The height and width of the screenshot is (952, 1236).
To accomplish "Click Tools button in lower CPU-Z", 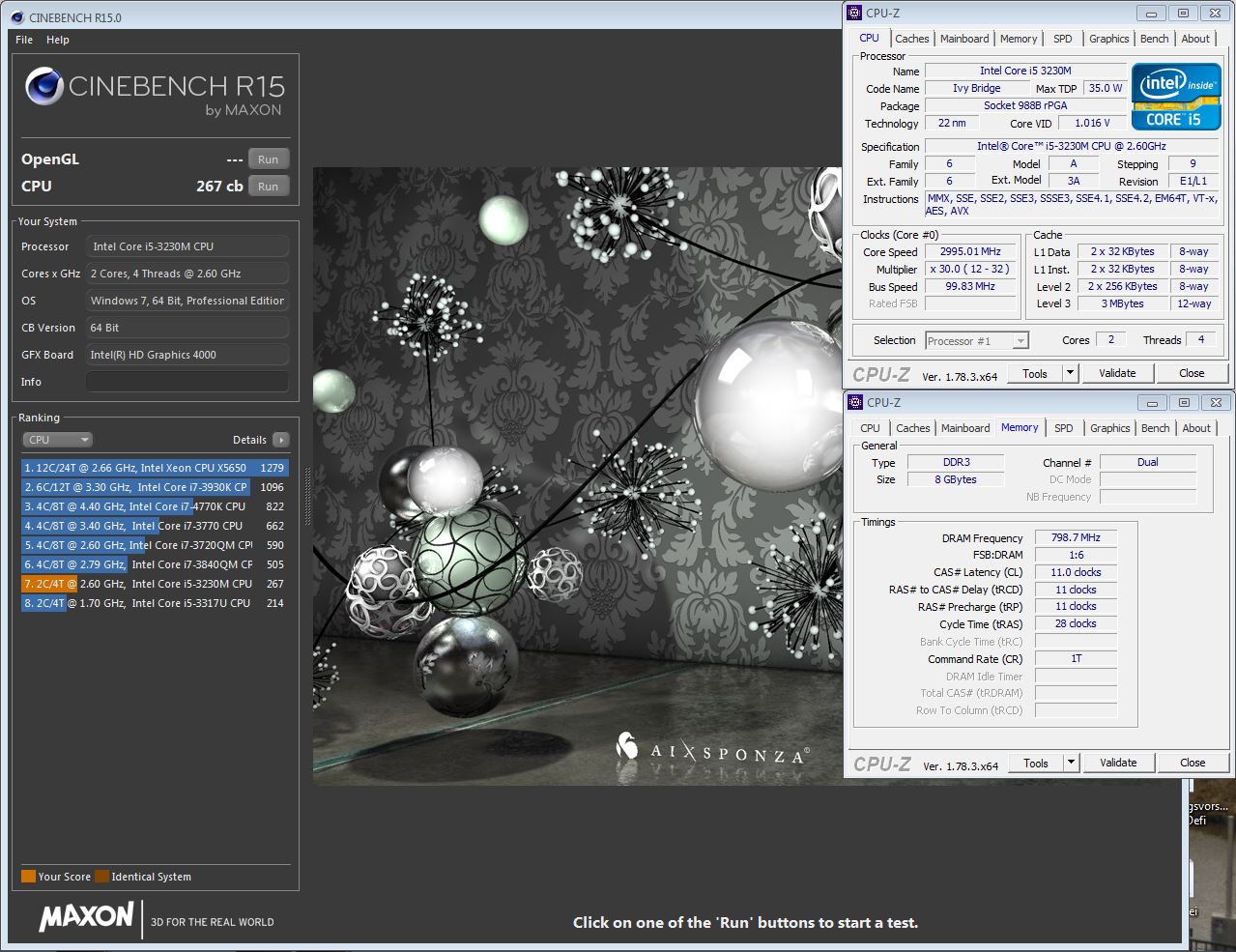I will pyautogui.click(x=1036, y=763).
